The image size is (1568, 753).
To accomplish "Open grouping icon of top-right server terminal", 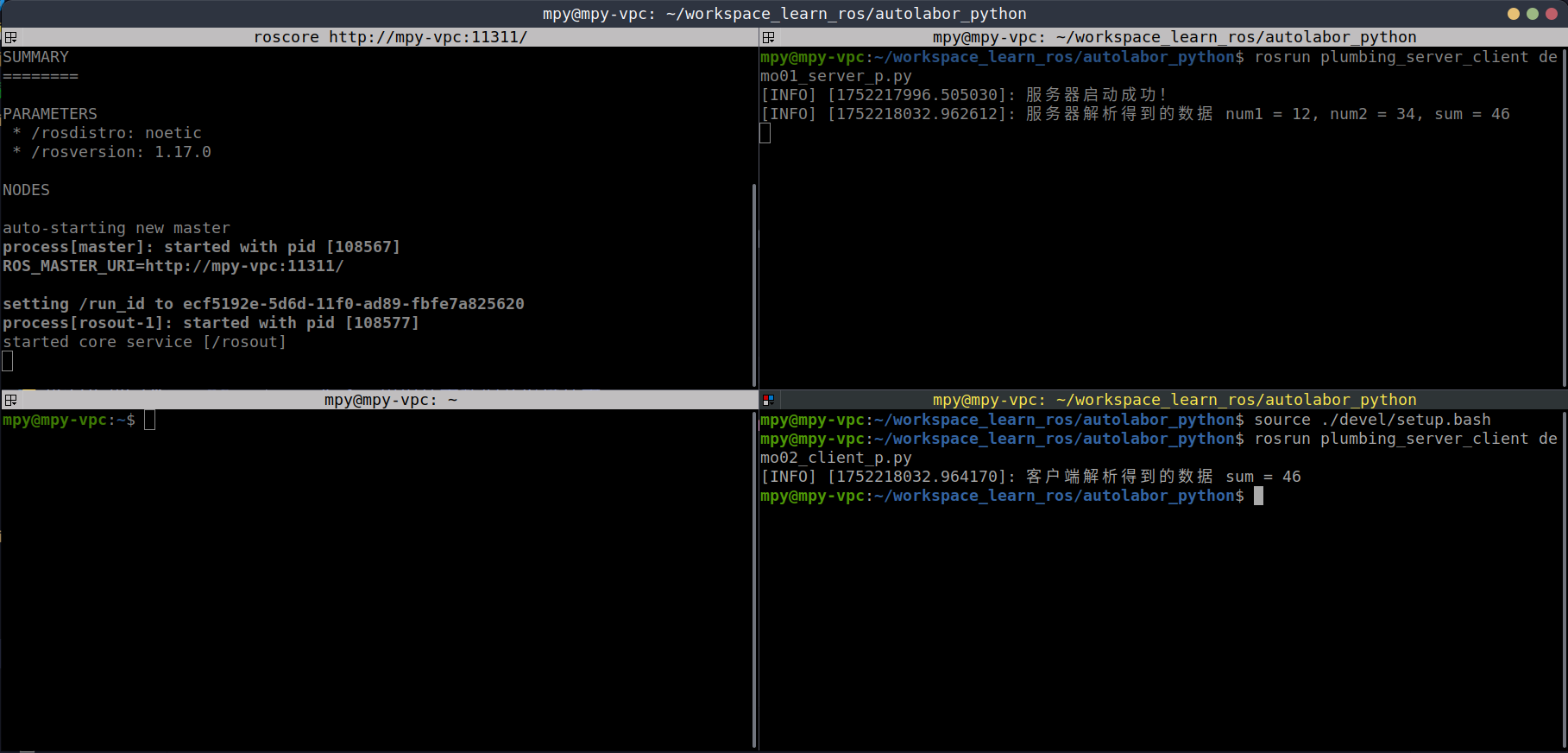I will [768, 37].
